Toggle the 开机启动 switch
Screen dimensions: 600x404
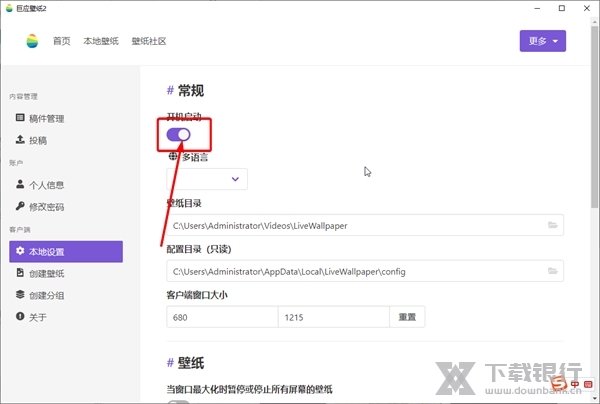click(x=178, y=135)
